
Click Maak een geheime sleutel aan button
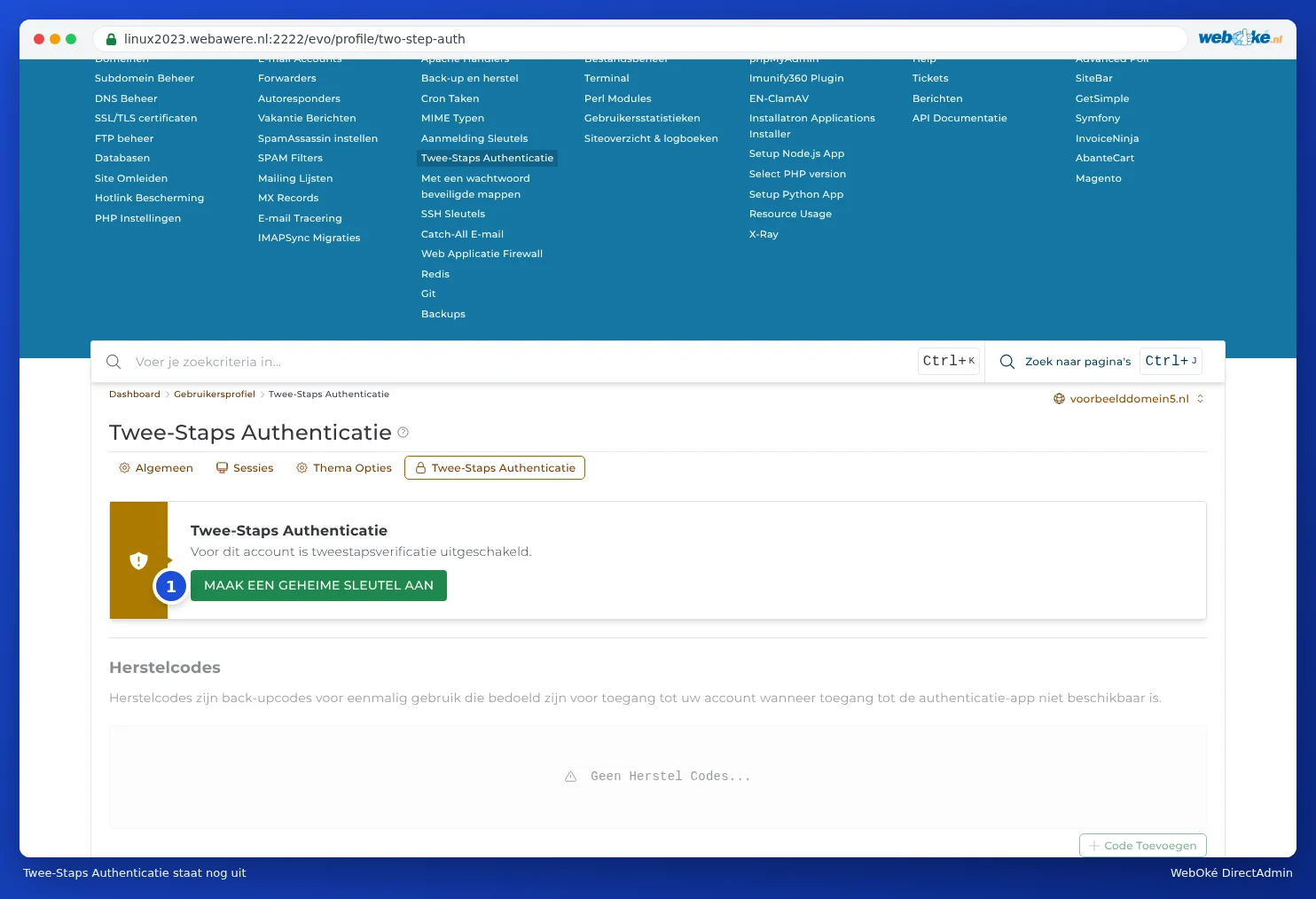click(318, 586)
